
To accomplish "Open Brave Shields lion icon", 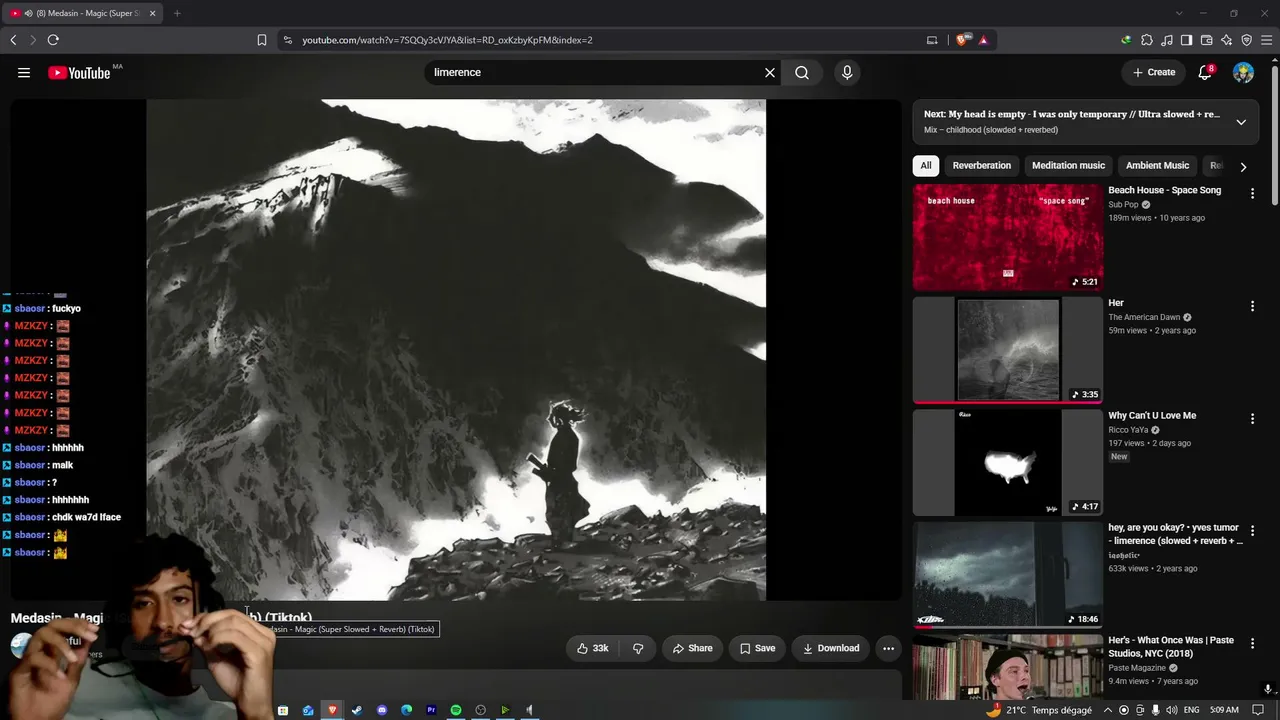I will click(x=963, y=40).
